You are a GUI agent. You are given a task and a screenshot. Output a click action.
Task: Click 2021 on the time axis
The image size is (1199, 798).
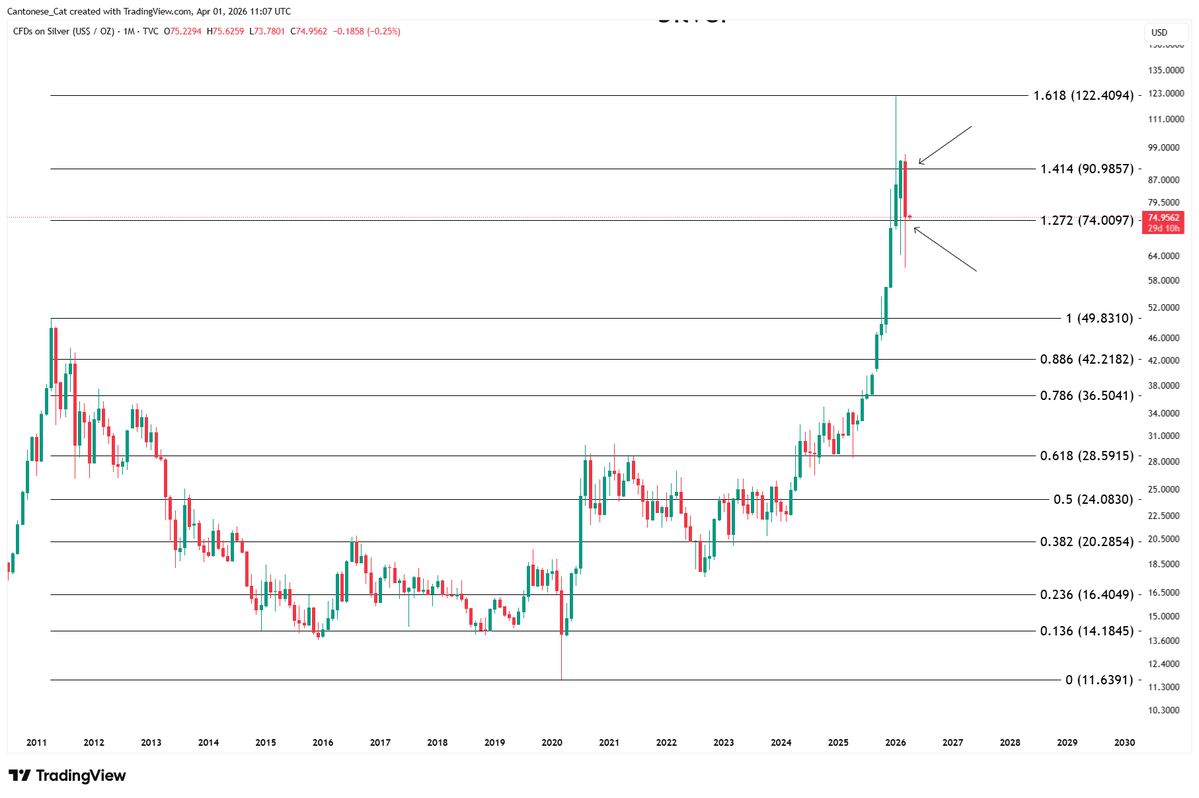tap(609, 742)
